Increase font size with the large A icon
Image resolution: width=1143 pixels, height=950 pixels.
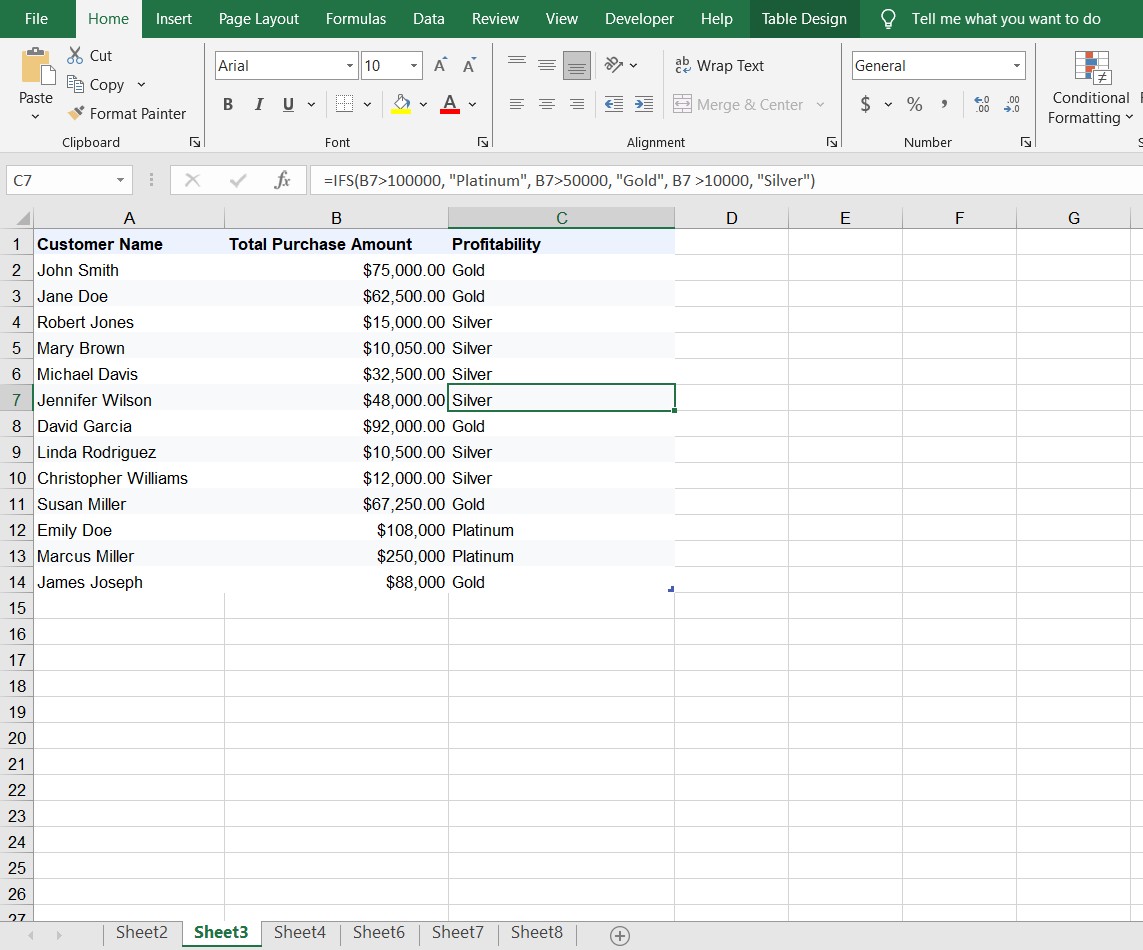click(440, 66)
